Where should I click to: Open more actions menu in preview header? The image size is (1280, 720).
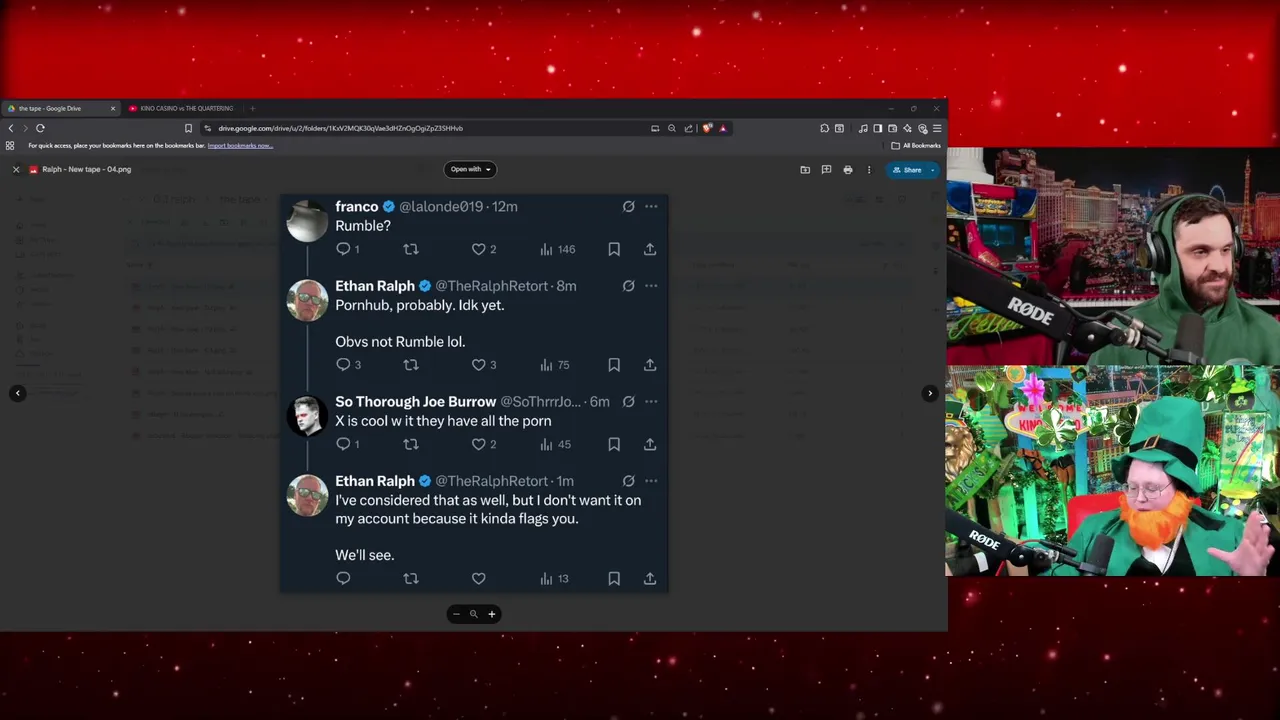click(x=869, y=170)
